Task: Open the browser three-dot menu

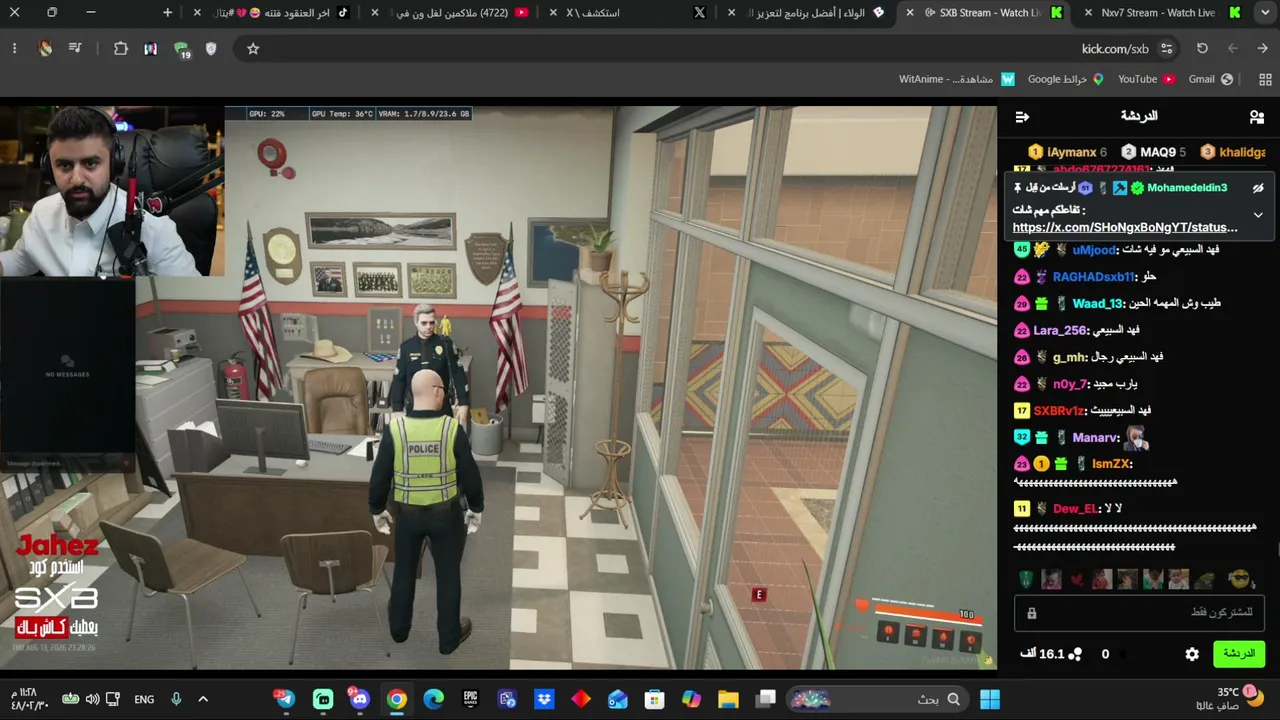Action: click(x=14, y=49)
